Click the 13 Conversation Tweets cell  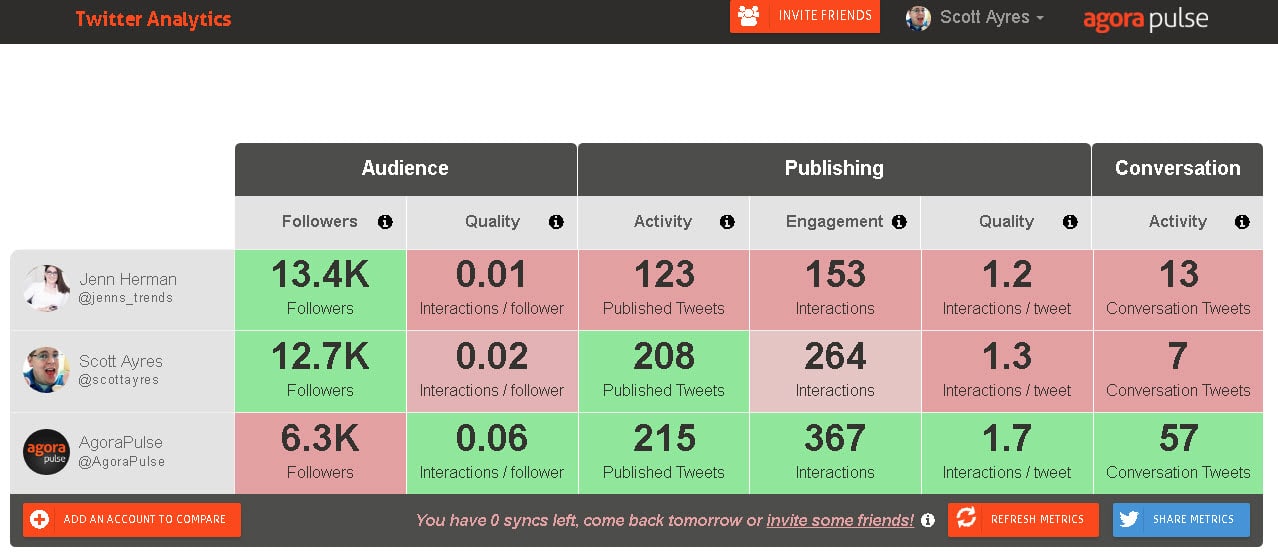1178,289
